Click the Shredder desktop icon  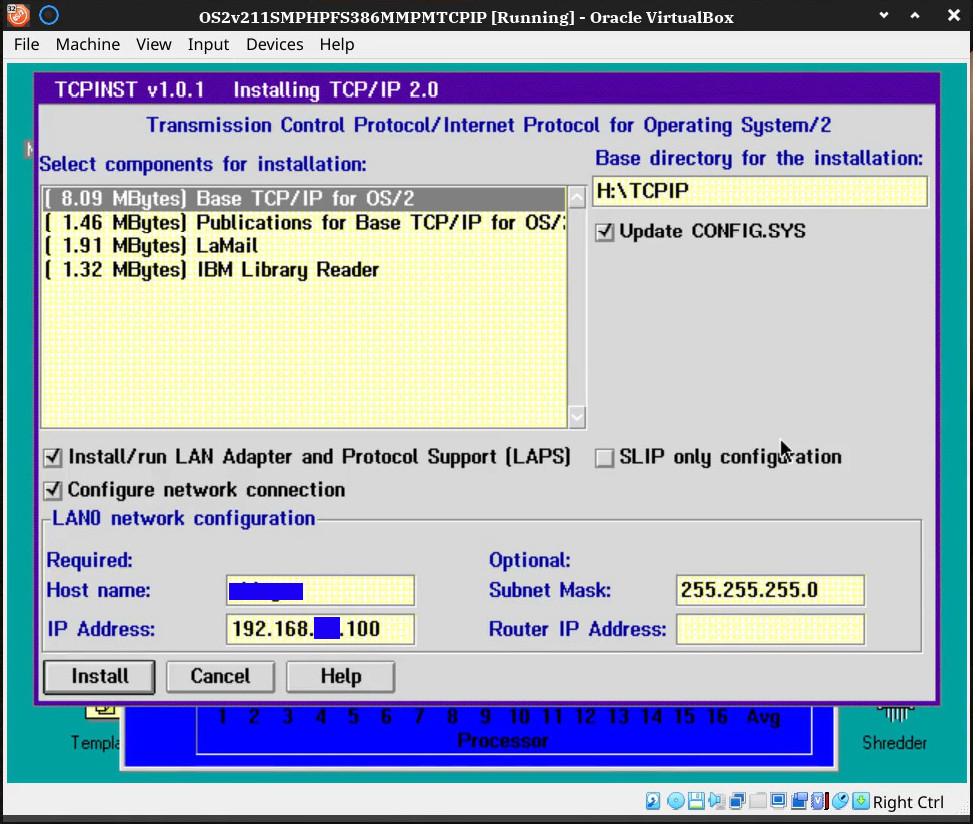894,727
